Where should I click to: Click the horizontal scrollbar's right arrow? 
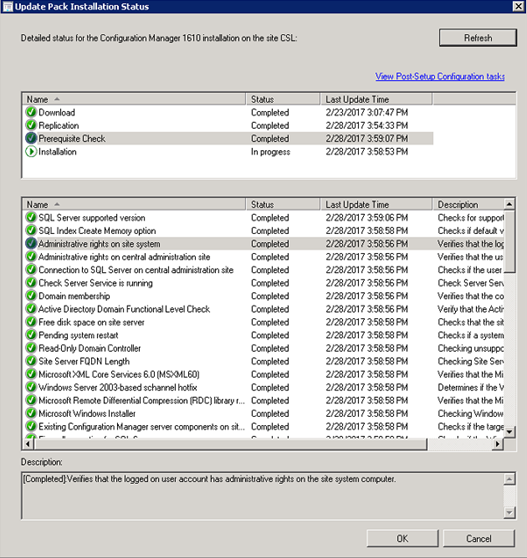coord(497,444)
